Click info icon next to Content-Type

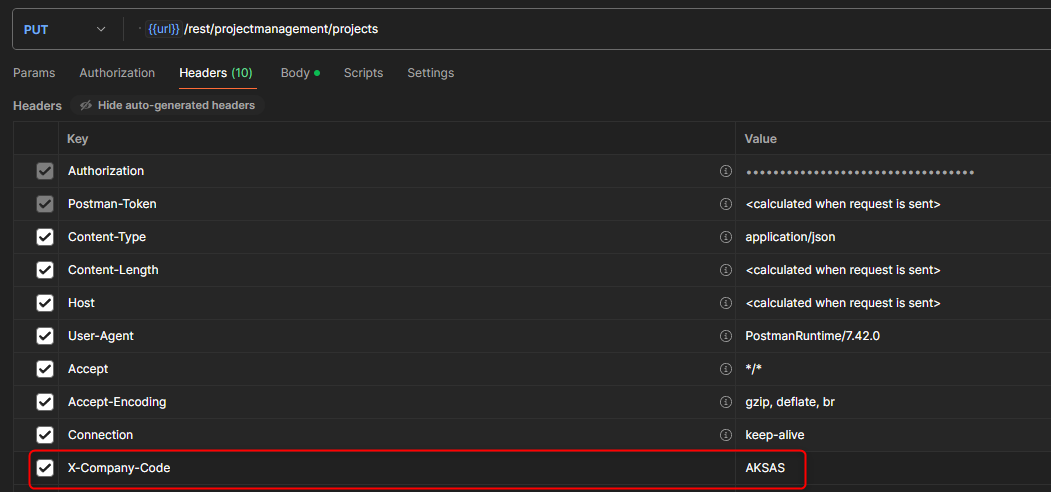tap(726, 237)
